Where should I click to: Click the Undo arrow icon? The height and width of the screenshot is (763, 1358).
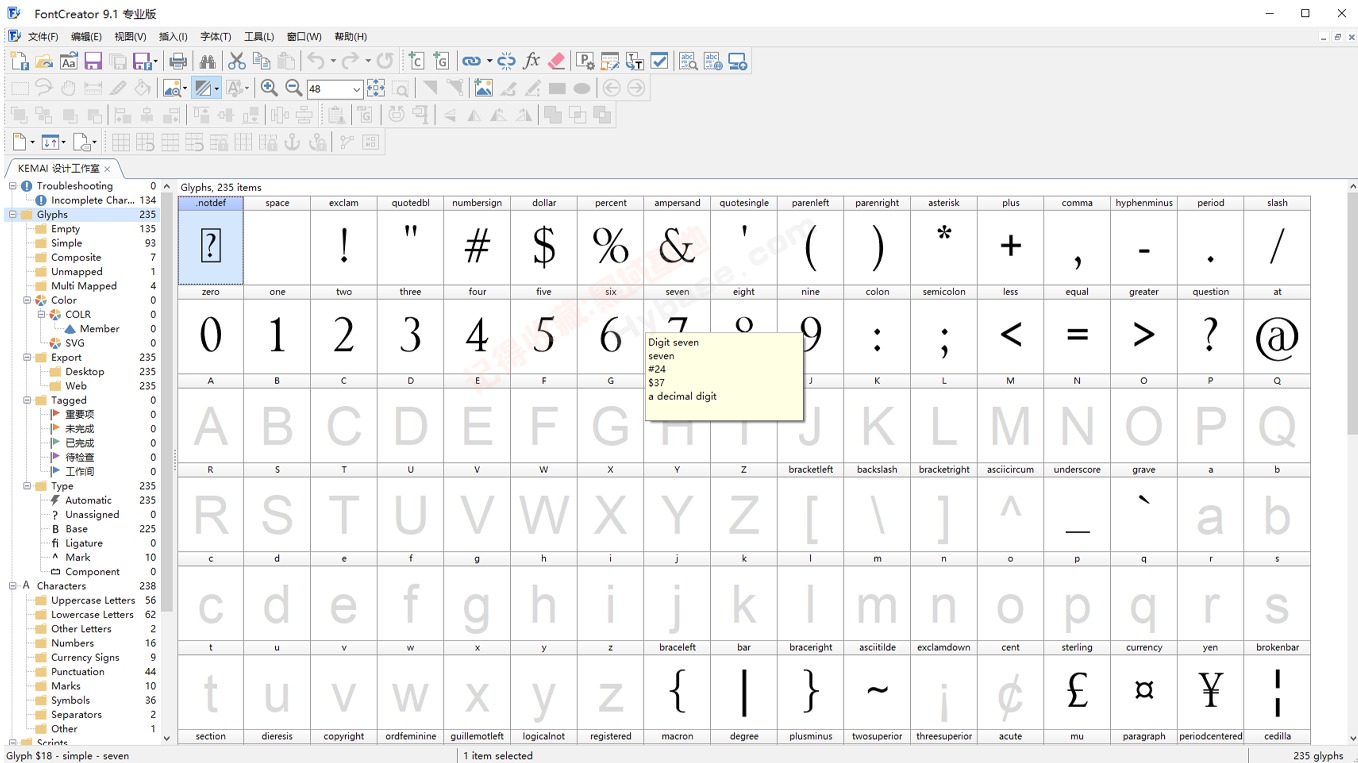317,60
